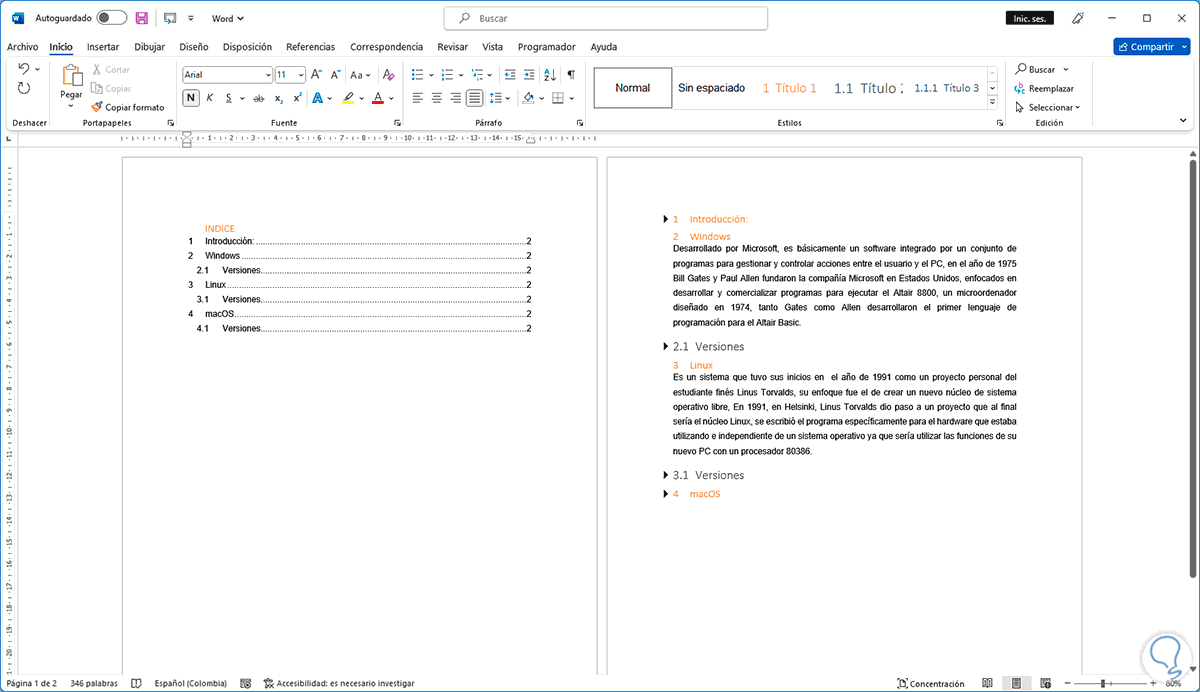Click the Undo arrow icon

24,68
